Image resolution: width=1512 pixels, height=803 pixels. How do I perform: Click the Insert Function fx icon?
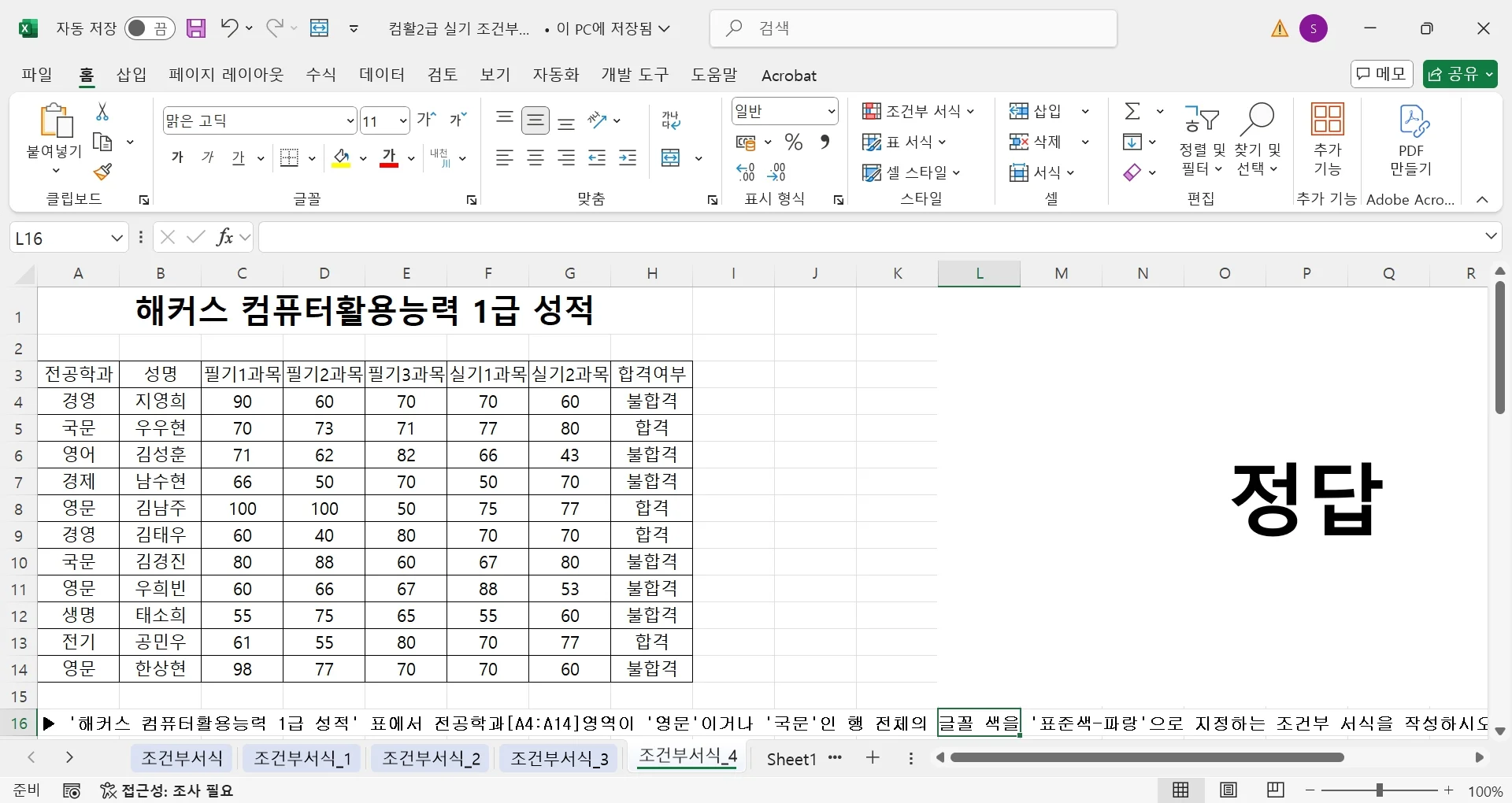[x=224, y=237]
